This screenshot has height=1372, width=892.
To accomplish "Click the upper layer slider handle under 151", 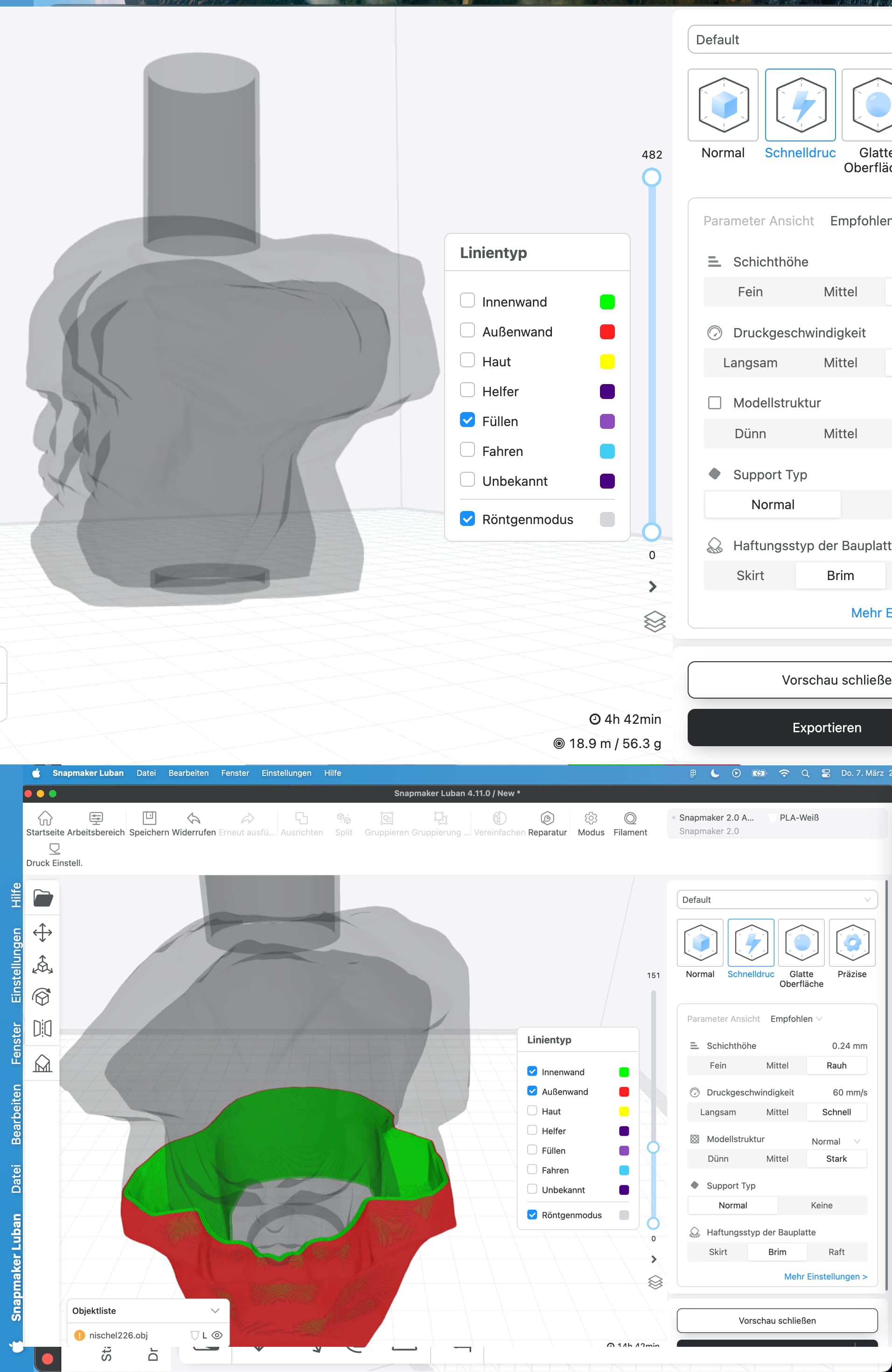I will pyautogui.click(x=654, y=1147).
